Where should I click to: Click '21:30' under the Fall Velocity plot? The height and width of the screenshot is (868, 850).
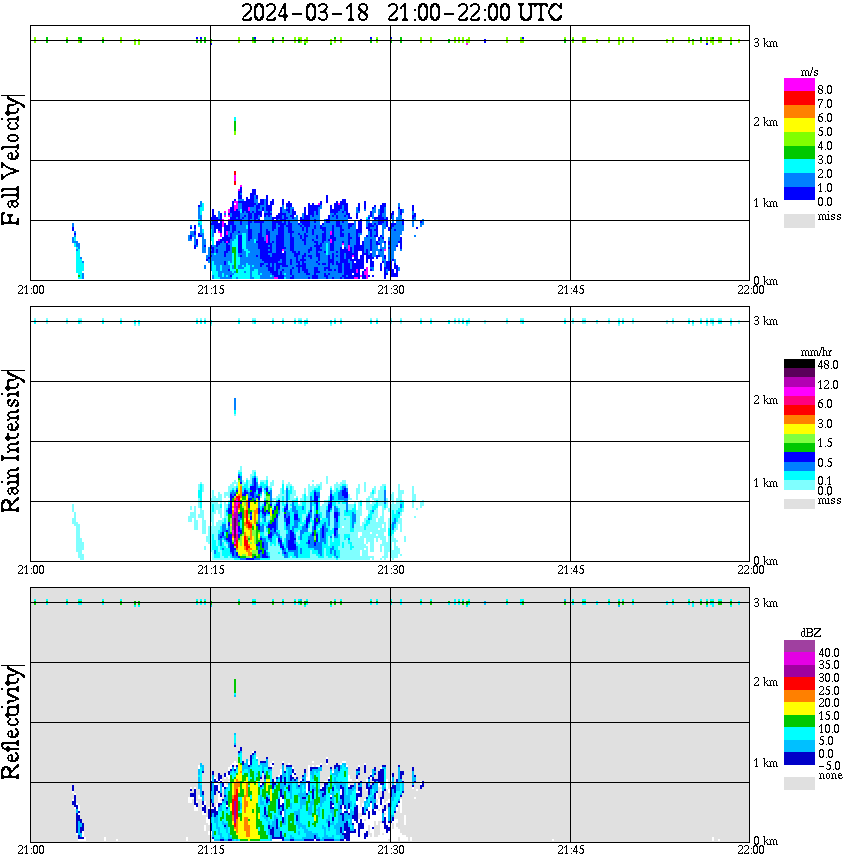pos(390,290)
